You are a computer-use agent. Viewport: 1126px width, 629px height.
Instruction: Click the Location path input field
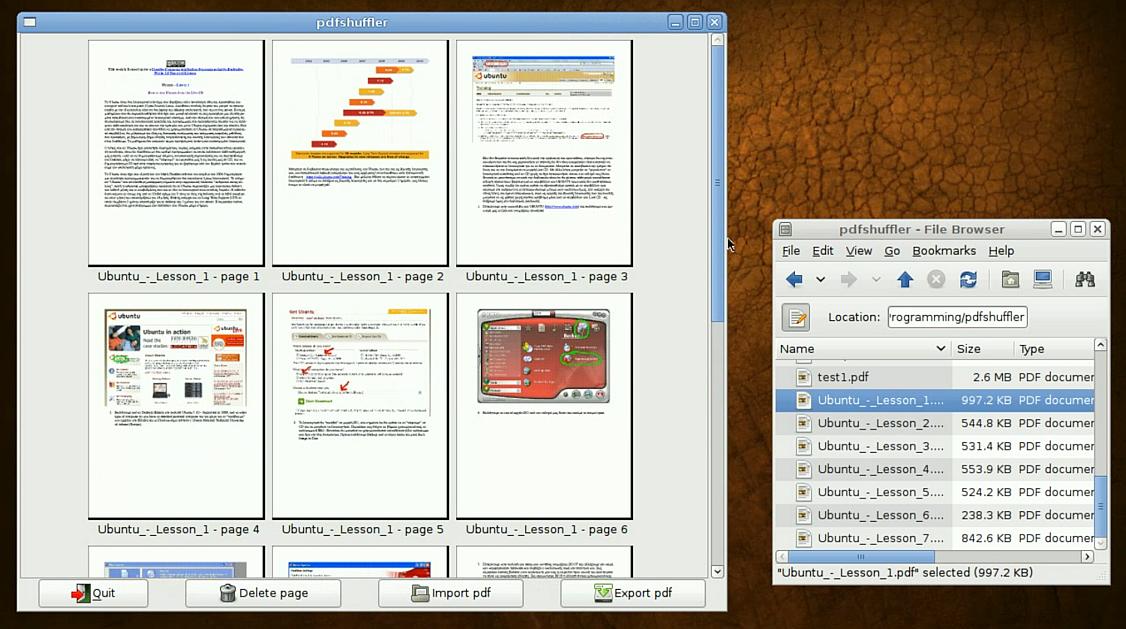click(x=957, y=317)
